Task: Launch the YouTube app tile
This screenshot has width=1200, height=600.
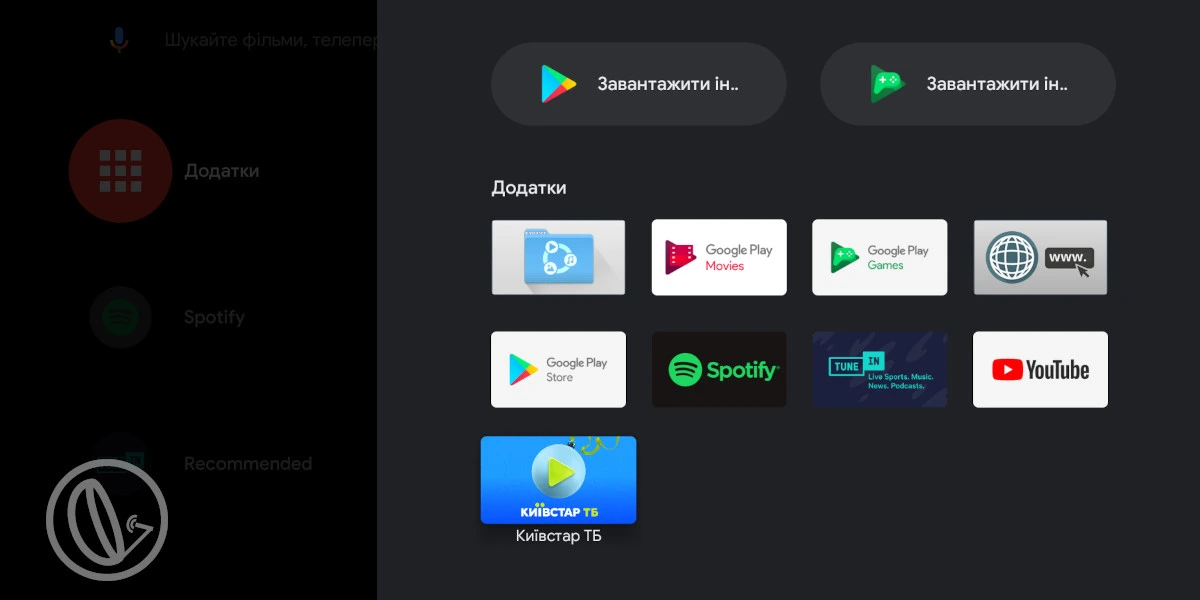Action: click(1040, 370)
